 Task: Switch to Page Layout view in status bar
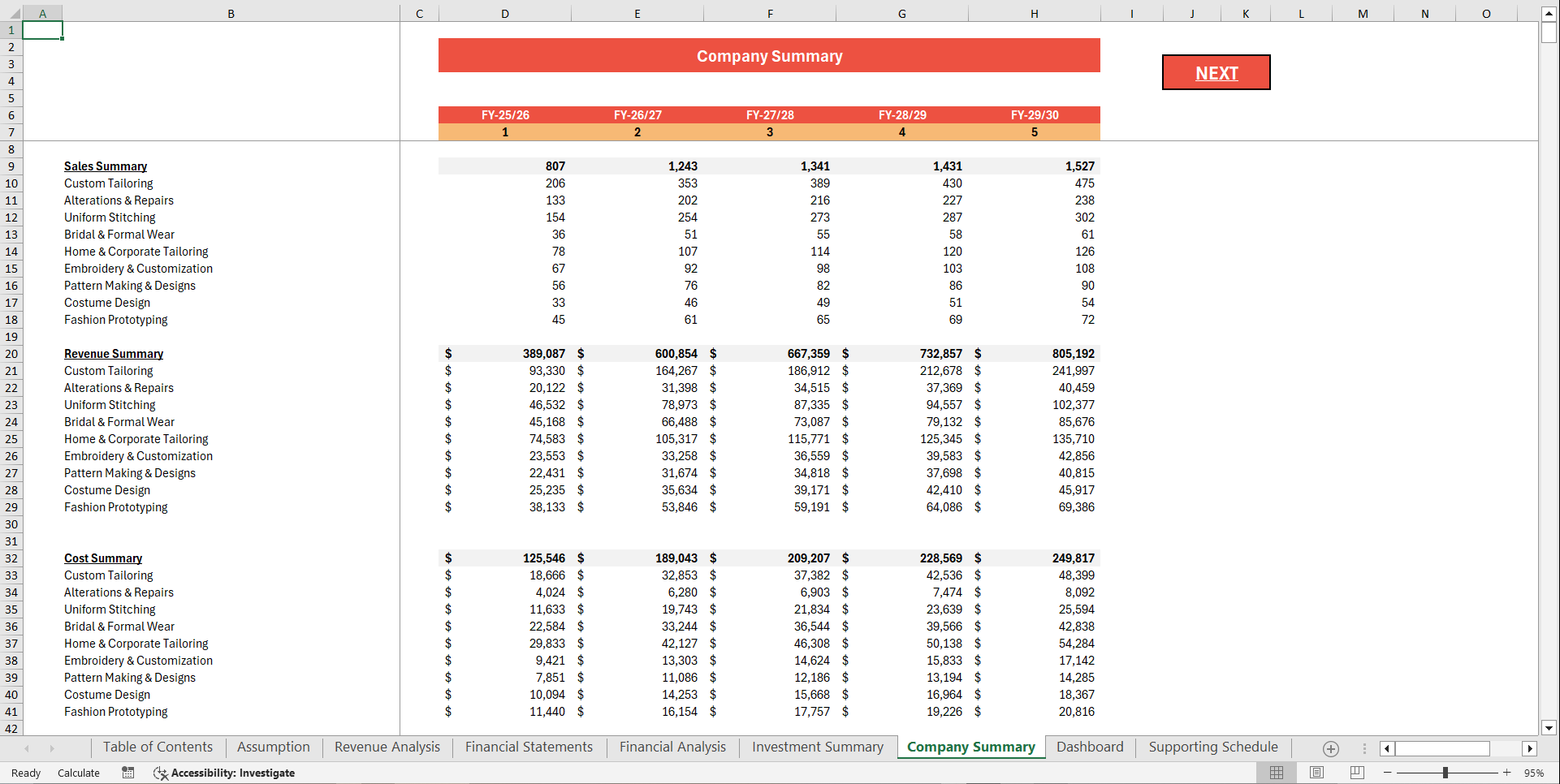1316,773
